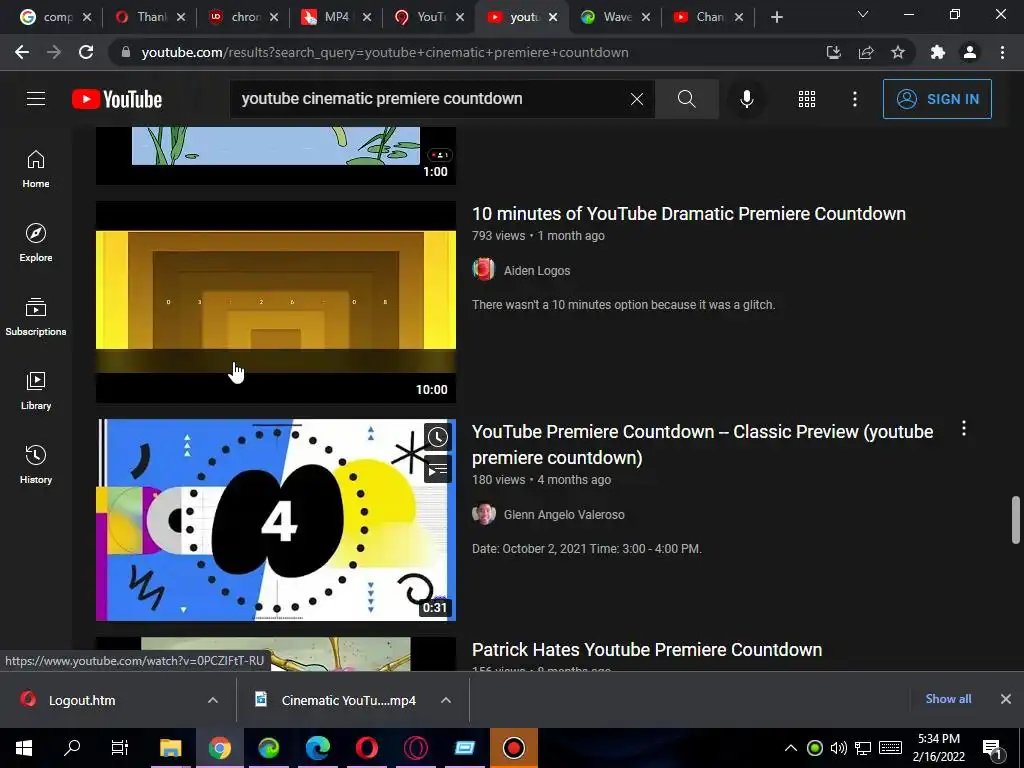Click the magnifier search button

tap(686, 99)
